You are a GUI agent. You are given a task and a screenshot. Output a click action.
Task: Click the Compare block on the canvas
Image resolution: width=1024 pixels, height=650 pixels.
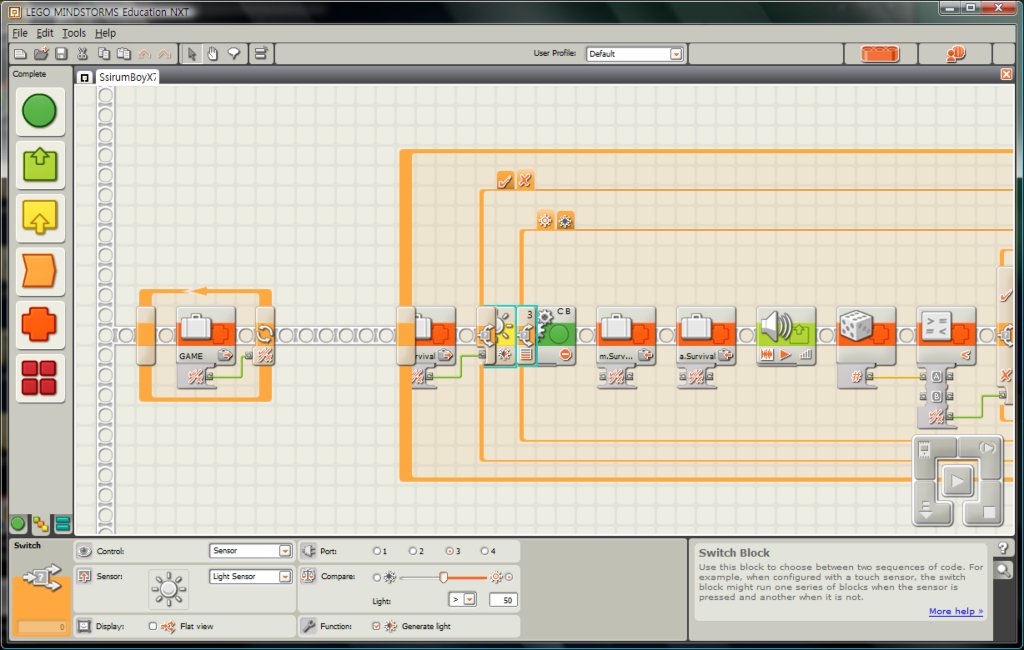click(x=946, y=335)
